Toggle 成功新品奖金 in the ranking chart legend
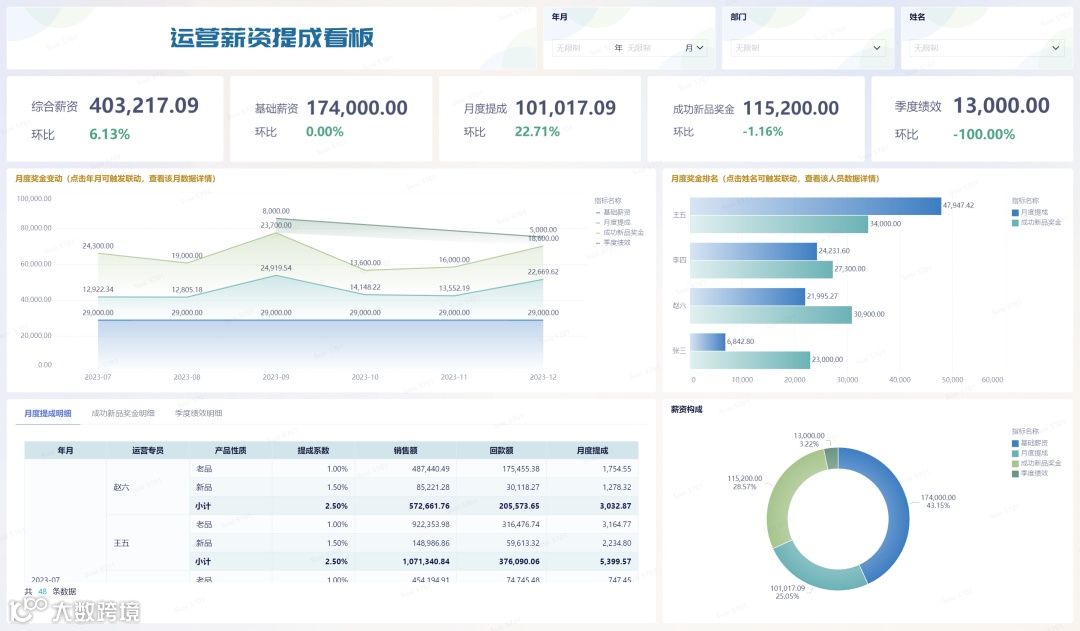The height and width of the screenshot is (631, 1080). pyautogui.click(x=1037, y=222)
